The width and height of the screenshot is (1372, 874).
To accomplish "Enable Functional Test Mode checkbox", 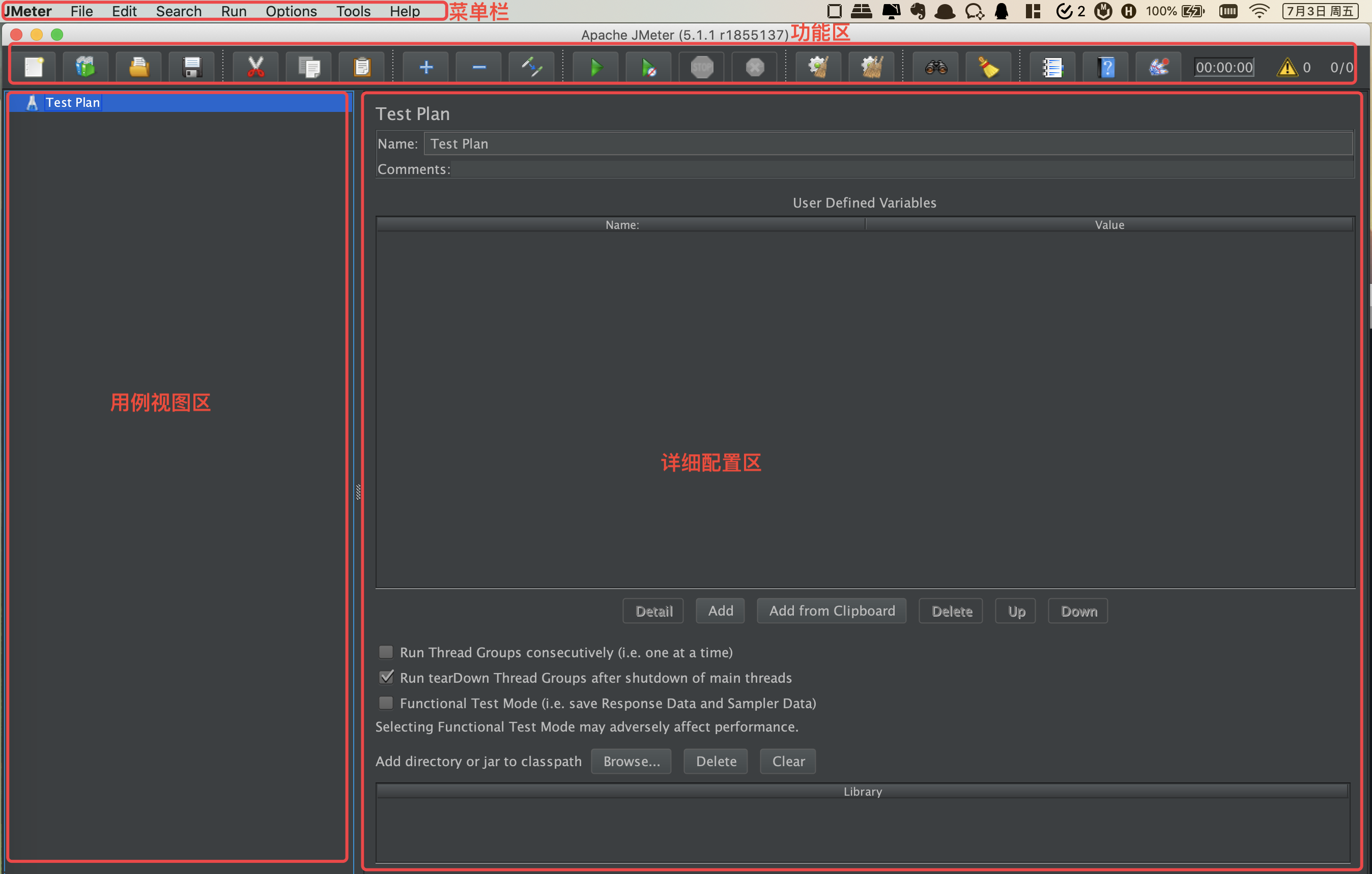I will [386, 703].
